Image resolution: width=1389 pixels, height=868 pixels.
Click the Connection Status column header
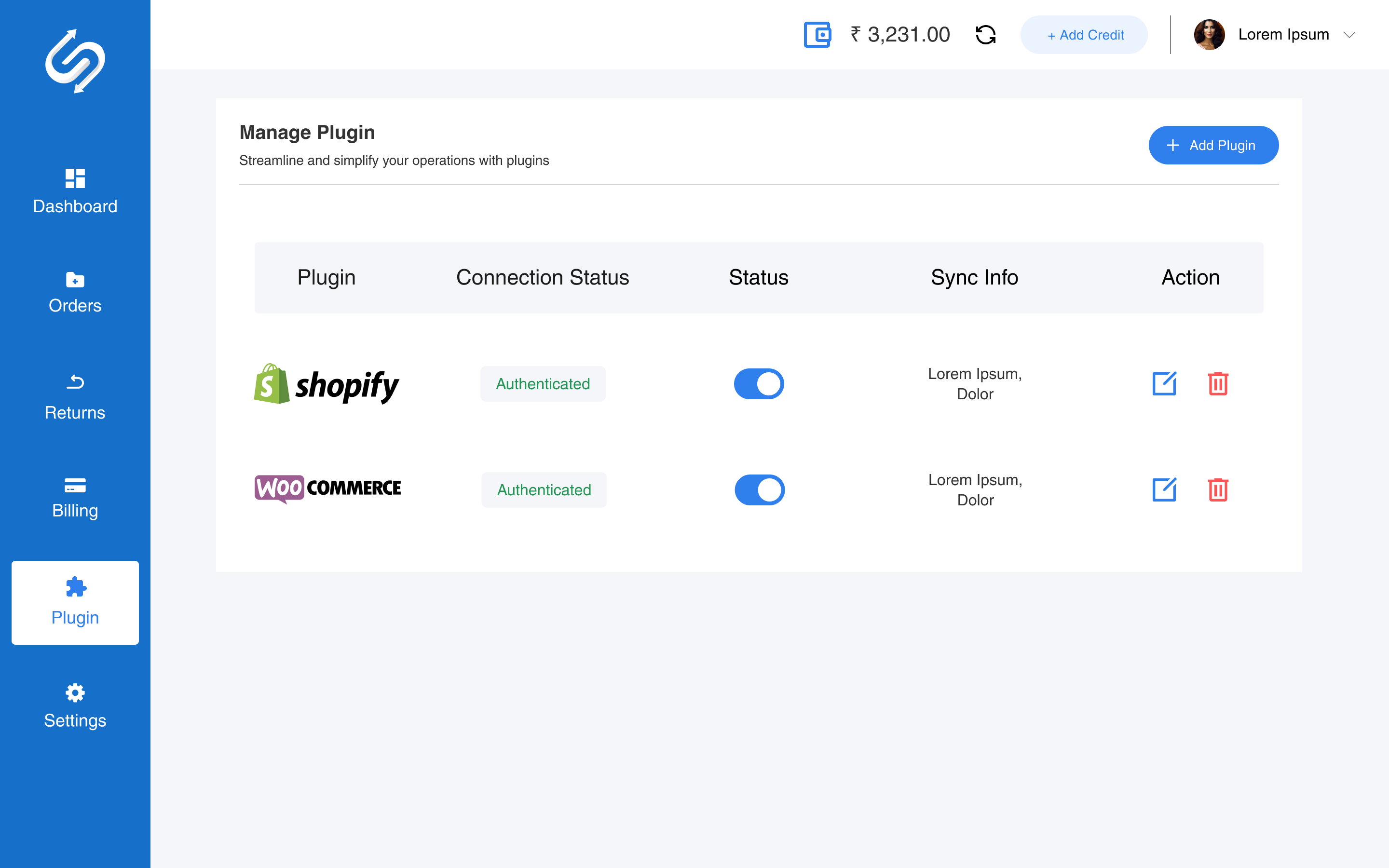[543, 277]
